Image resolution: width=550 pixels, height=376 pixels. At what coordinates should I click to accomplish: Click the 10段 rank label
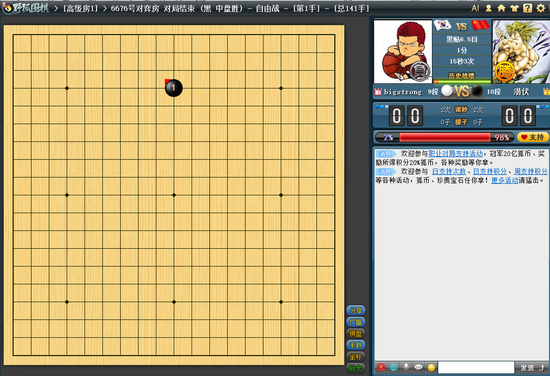(494, 92)
